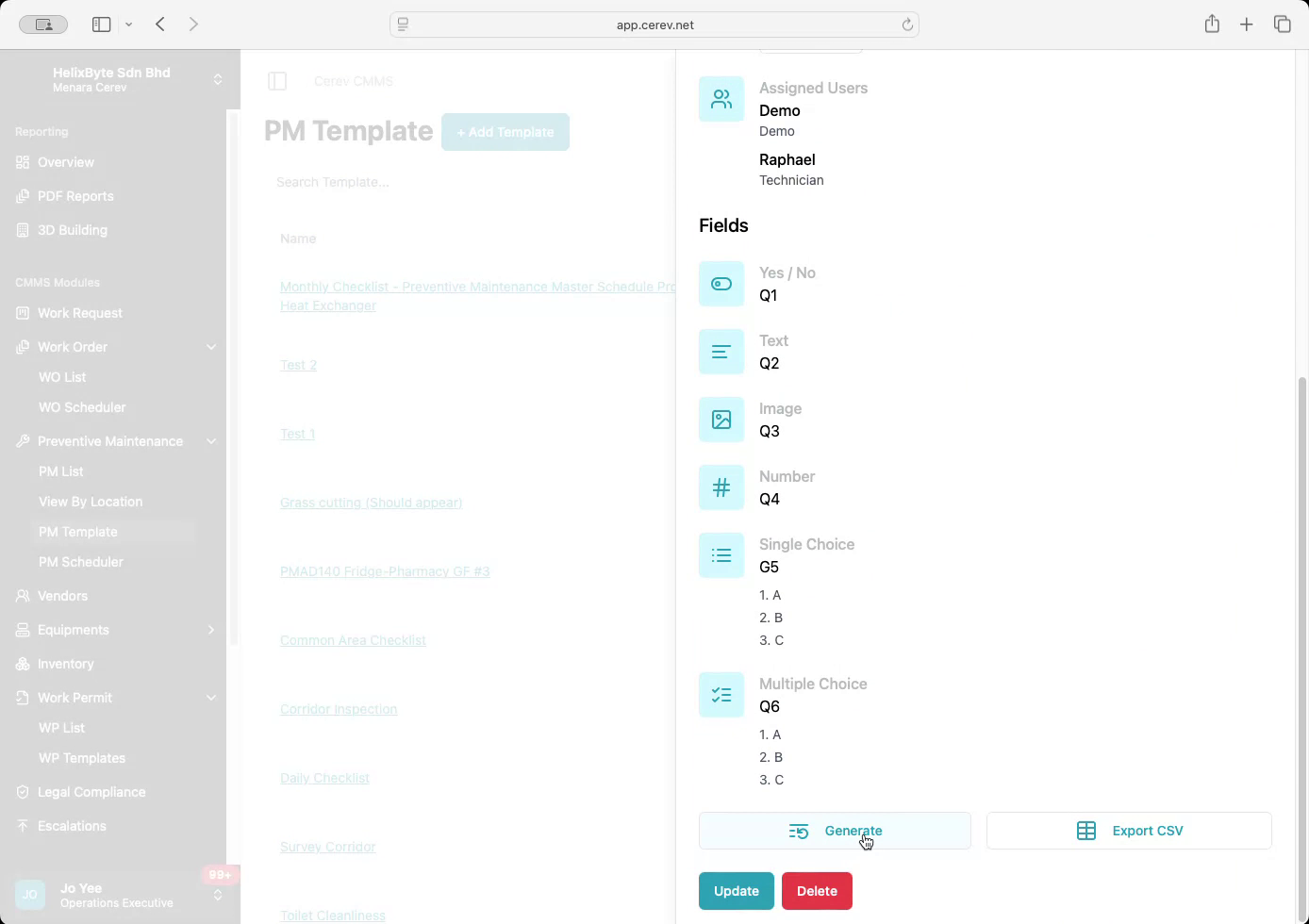The width and height of the screenshot is (1309, 924).
Task: Expand the Equipments section chevron
Action: coord(211,630)
